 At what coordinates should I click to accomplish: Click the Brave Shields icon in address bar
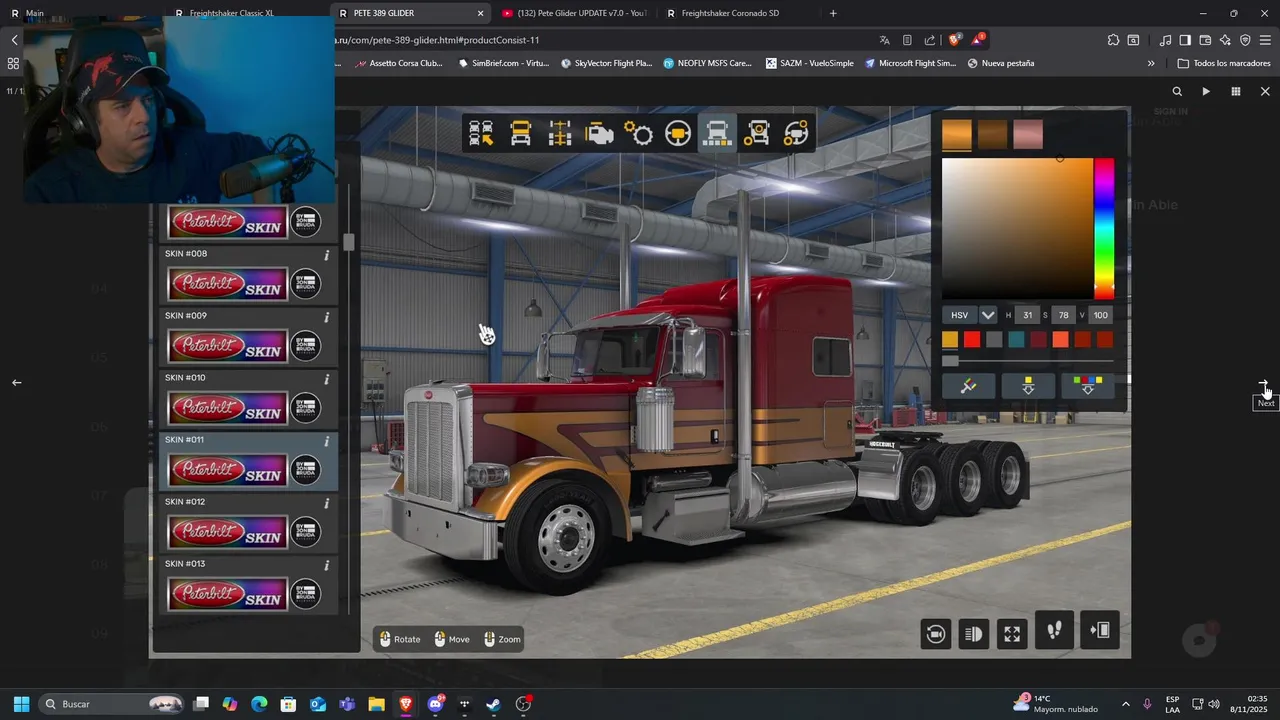click(x=954, y=40)
